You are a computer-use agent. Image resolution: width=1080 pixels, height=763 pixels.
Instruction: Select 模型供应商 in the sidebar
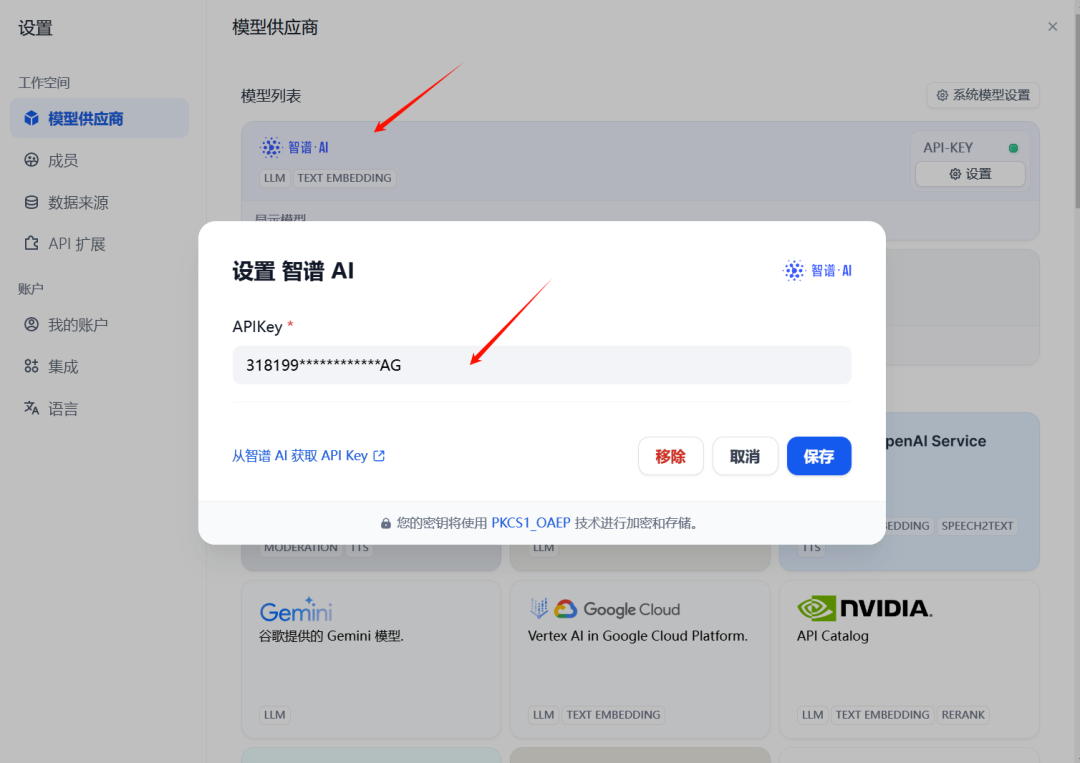[x=99, y=118]
